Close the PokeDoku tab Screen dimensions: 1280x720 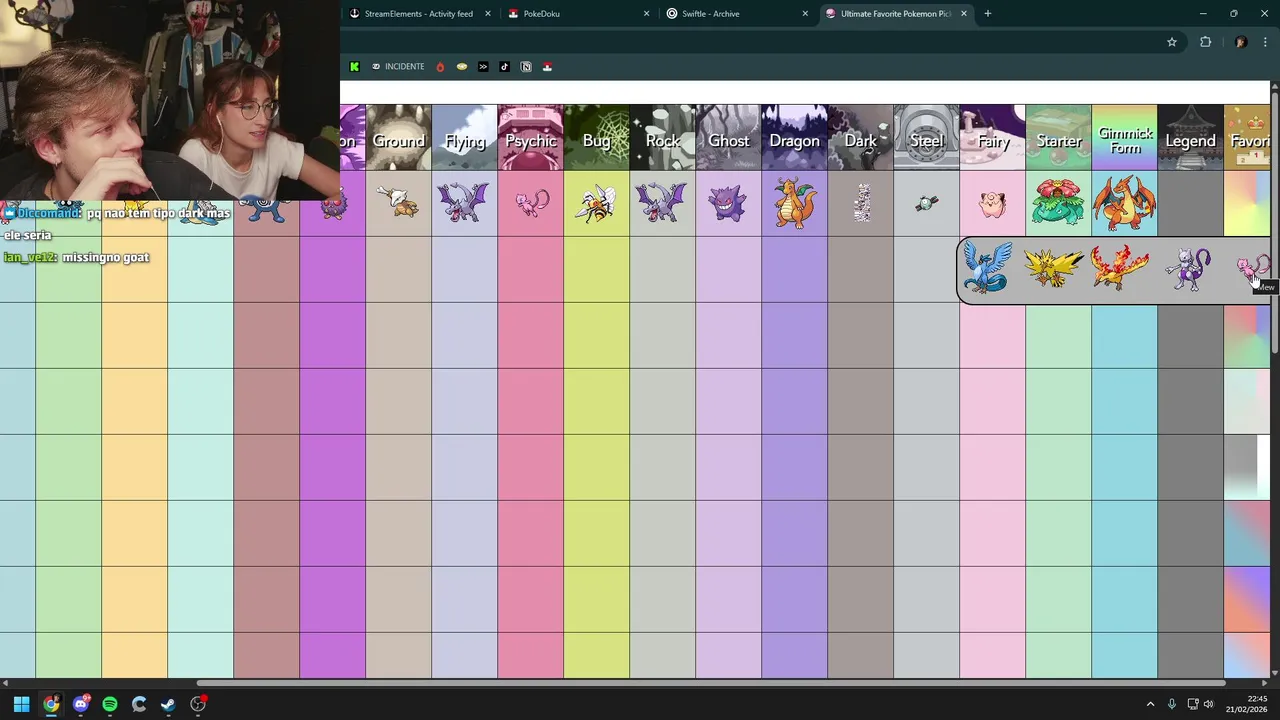[x=646, y=14]
